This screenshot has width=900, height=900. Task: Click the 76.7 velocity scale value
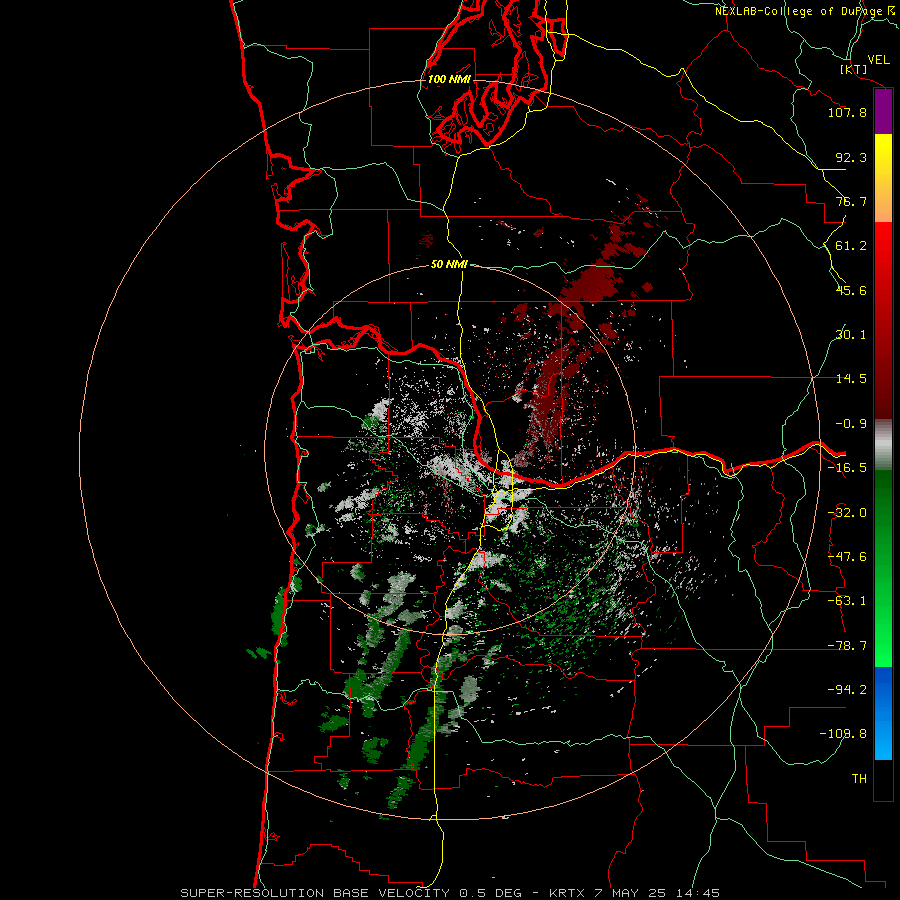[851, 201]
